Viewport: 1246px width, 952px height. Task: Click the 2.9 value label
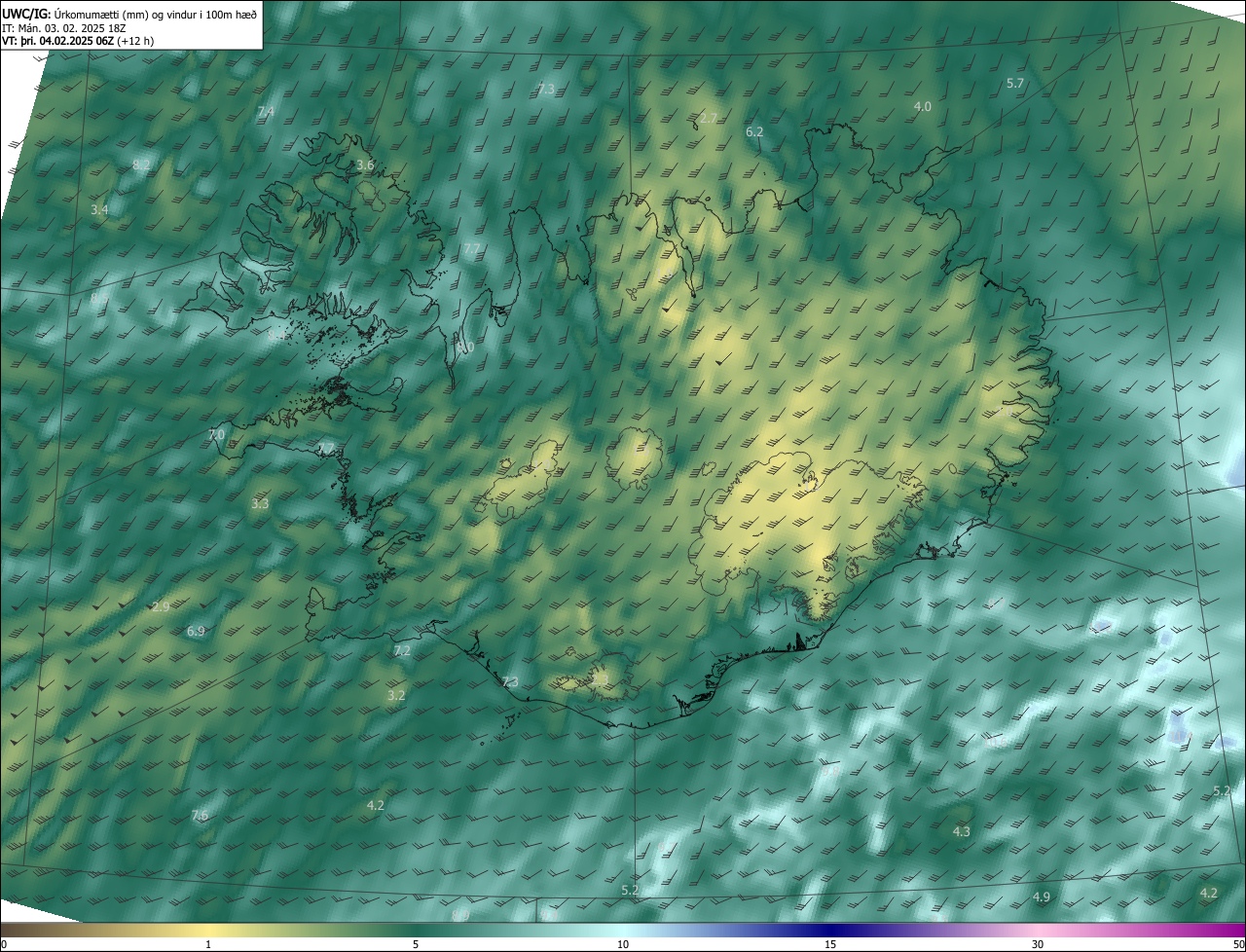pyautogui.click(x=161, y=606)
